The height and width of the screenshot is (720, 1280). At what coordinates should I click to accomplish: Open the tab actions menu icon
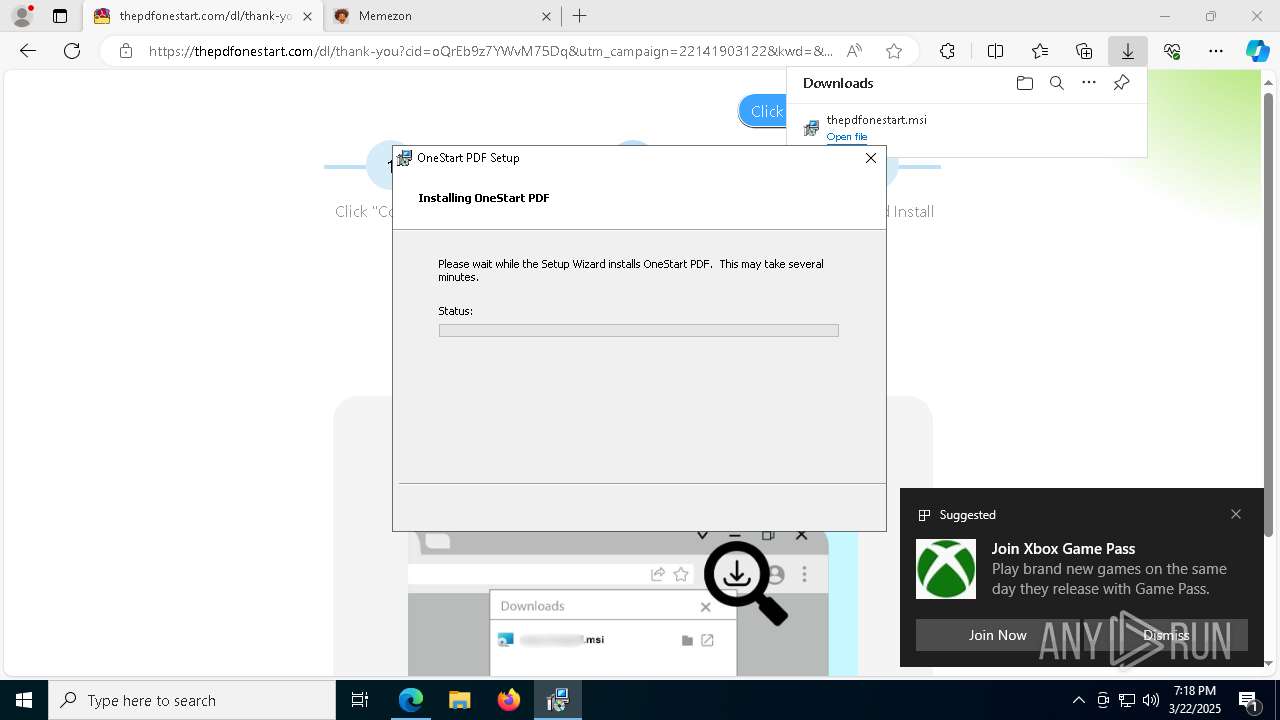point(60,16)
